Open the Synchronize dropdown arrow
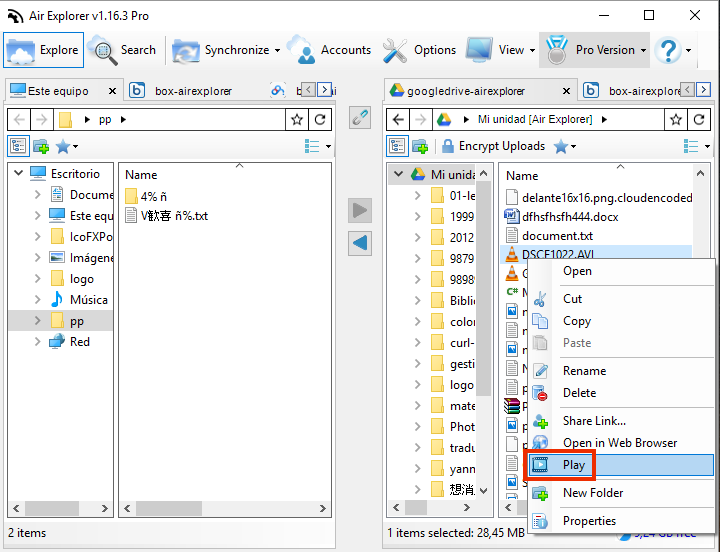This screenshot has width=720, height=552. coord(277,51)
